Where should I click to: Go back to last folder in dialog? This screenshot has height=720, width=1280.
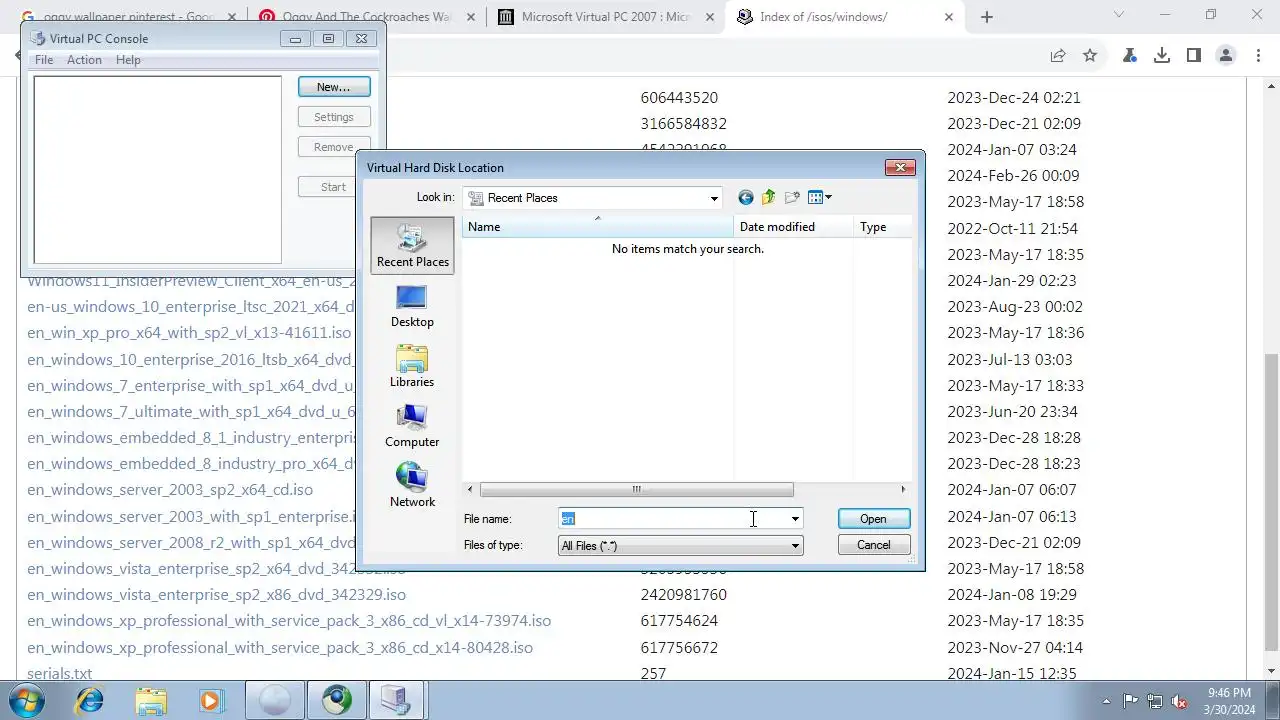pos(745,198)
